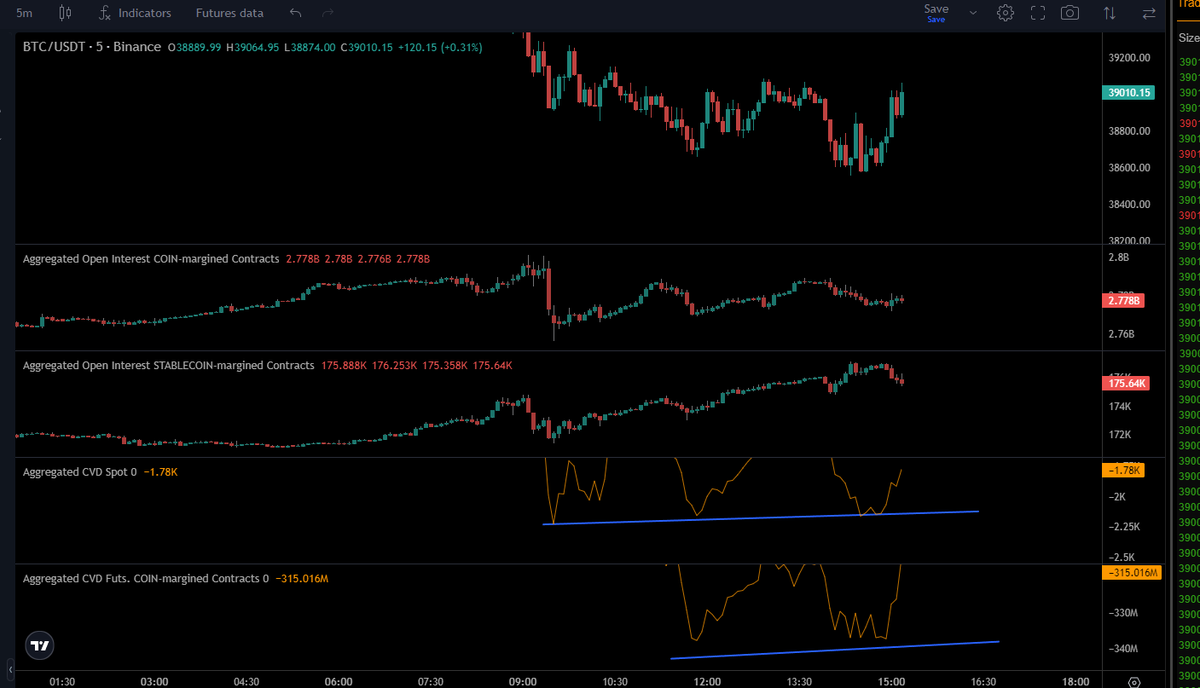Screen dimensions: 1200x688
Task: Click the 175.64K open interest value label
Action: point(1126,384)
